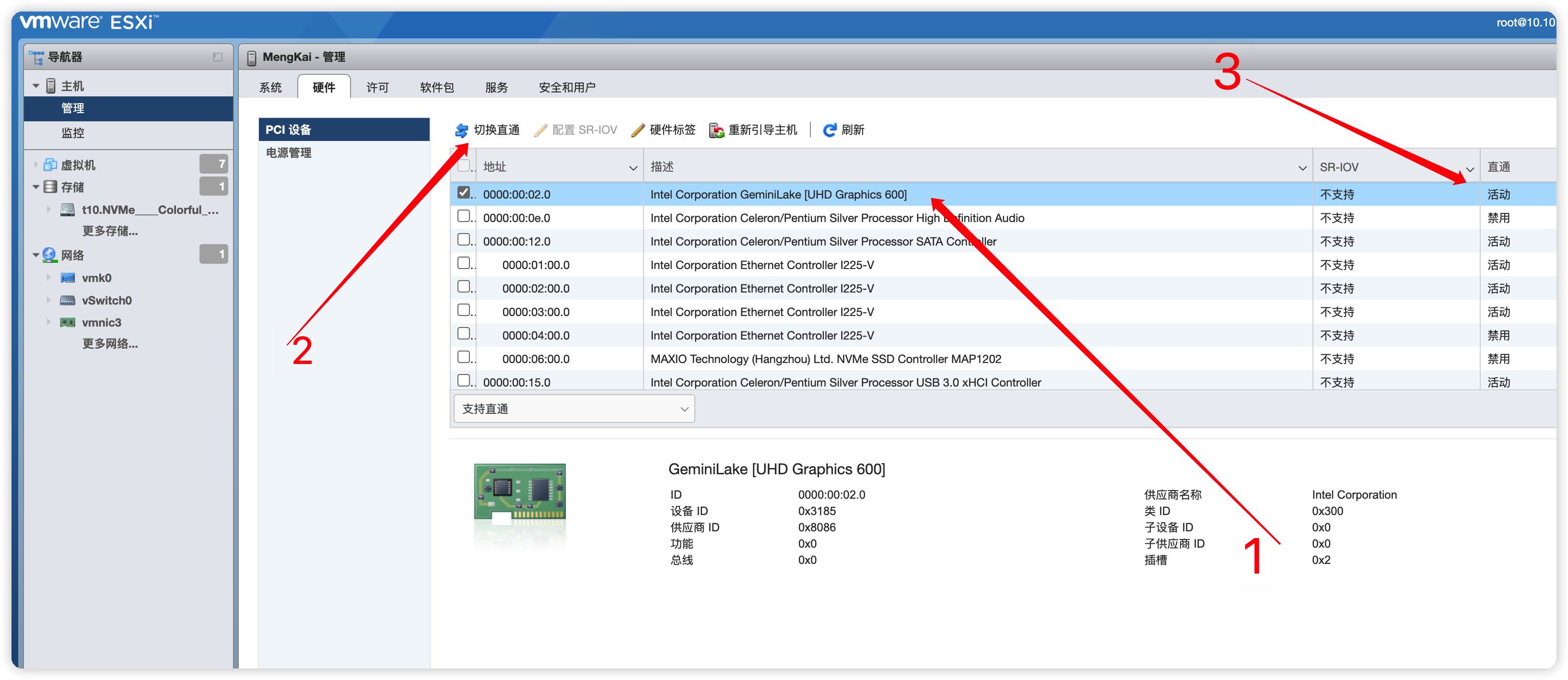Switch to the 安全和用户 tab
The width and height of the screenshot is (1568, 680).
point(567,87)
